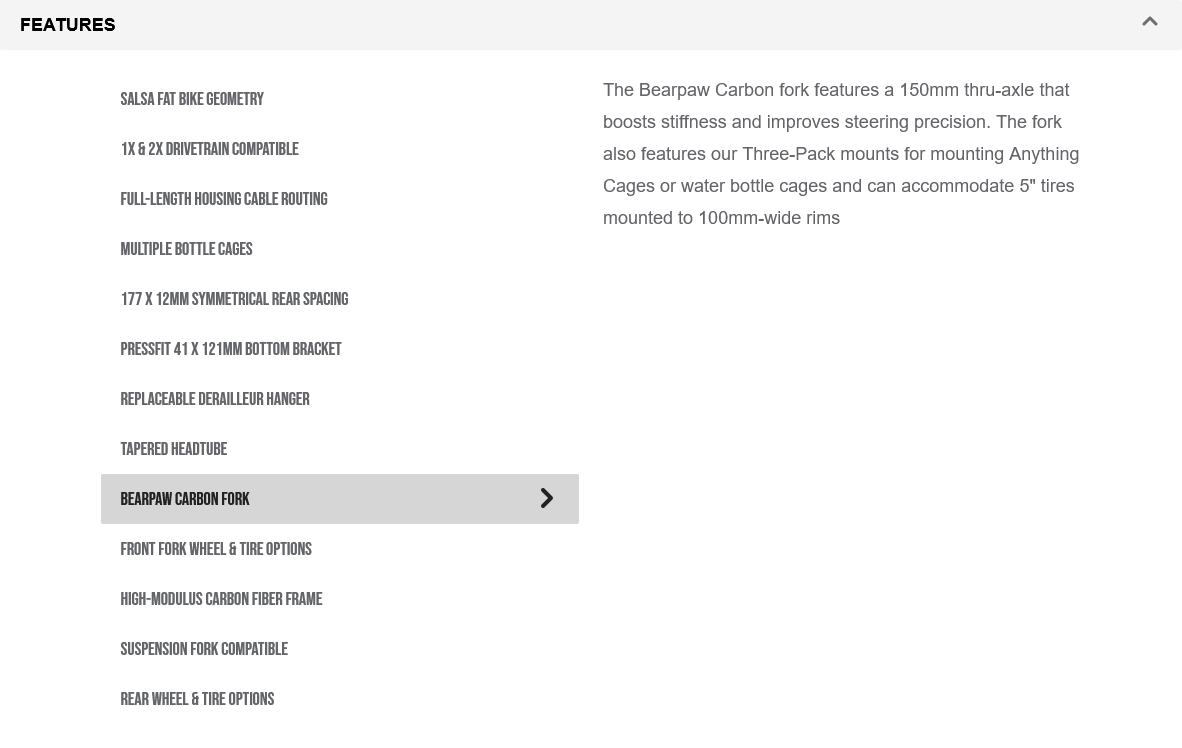1182x748 pixels.
Task: Select Salsa Fat Bike Geometry feature
Action: tap(340, 99)
